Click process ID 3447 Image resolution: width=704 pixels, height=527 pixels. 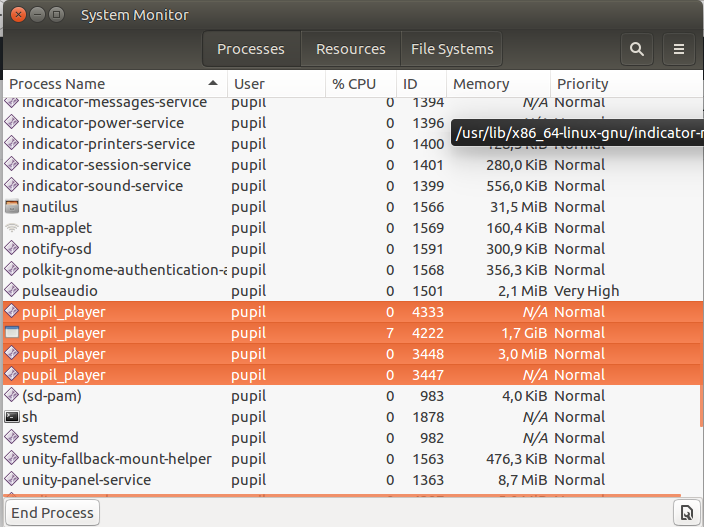pos(428,375)
